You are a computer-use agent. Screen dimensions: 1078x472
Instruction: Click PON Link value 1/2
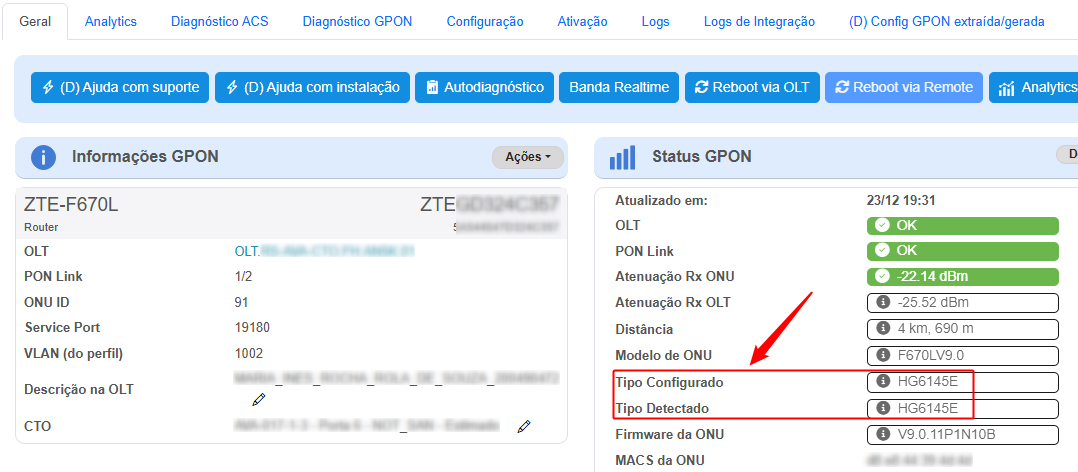[x=243, y=277]
